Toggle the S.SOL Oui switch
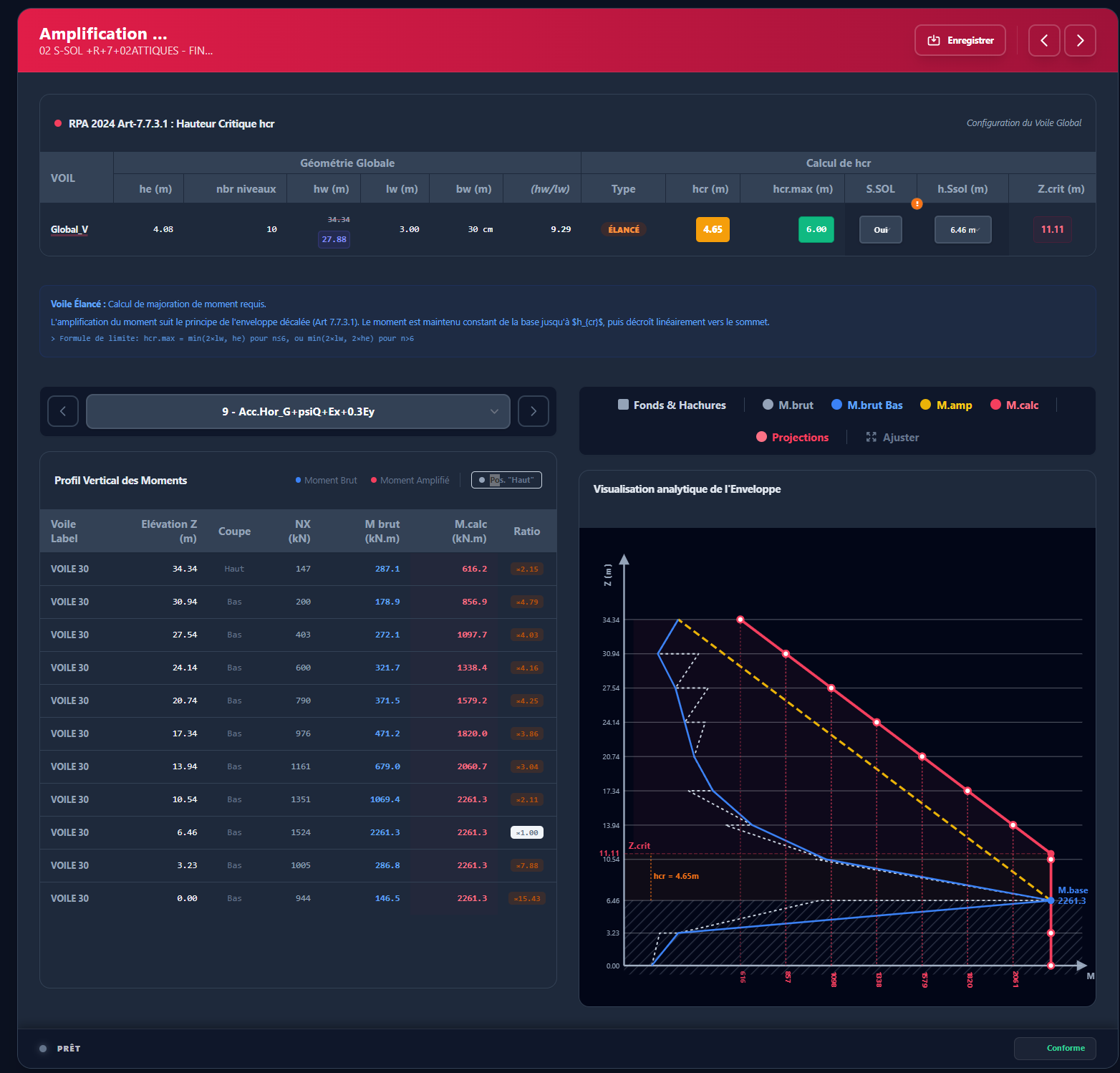 [x=880, y=229]
